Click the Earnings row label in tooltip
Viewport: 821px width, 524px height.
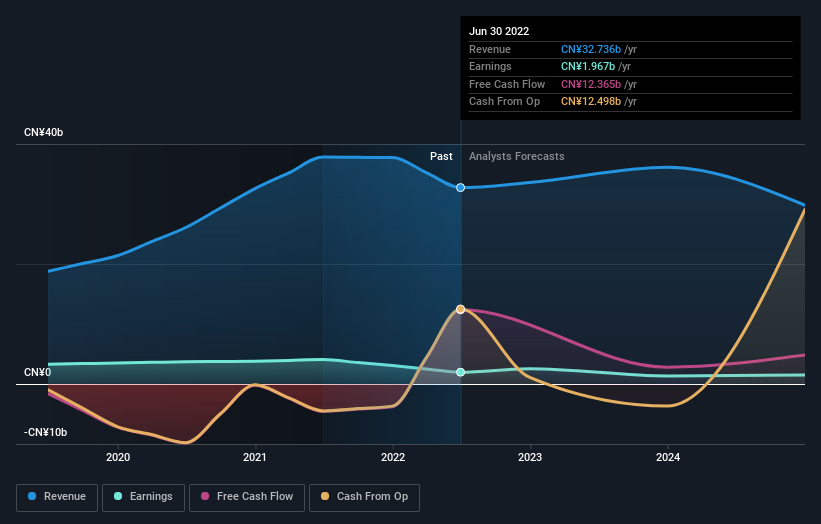(x=490, y=66)
